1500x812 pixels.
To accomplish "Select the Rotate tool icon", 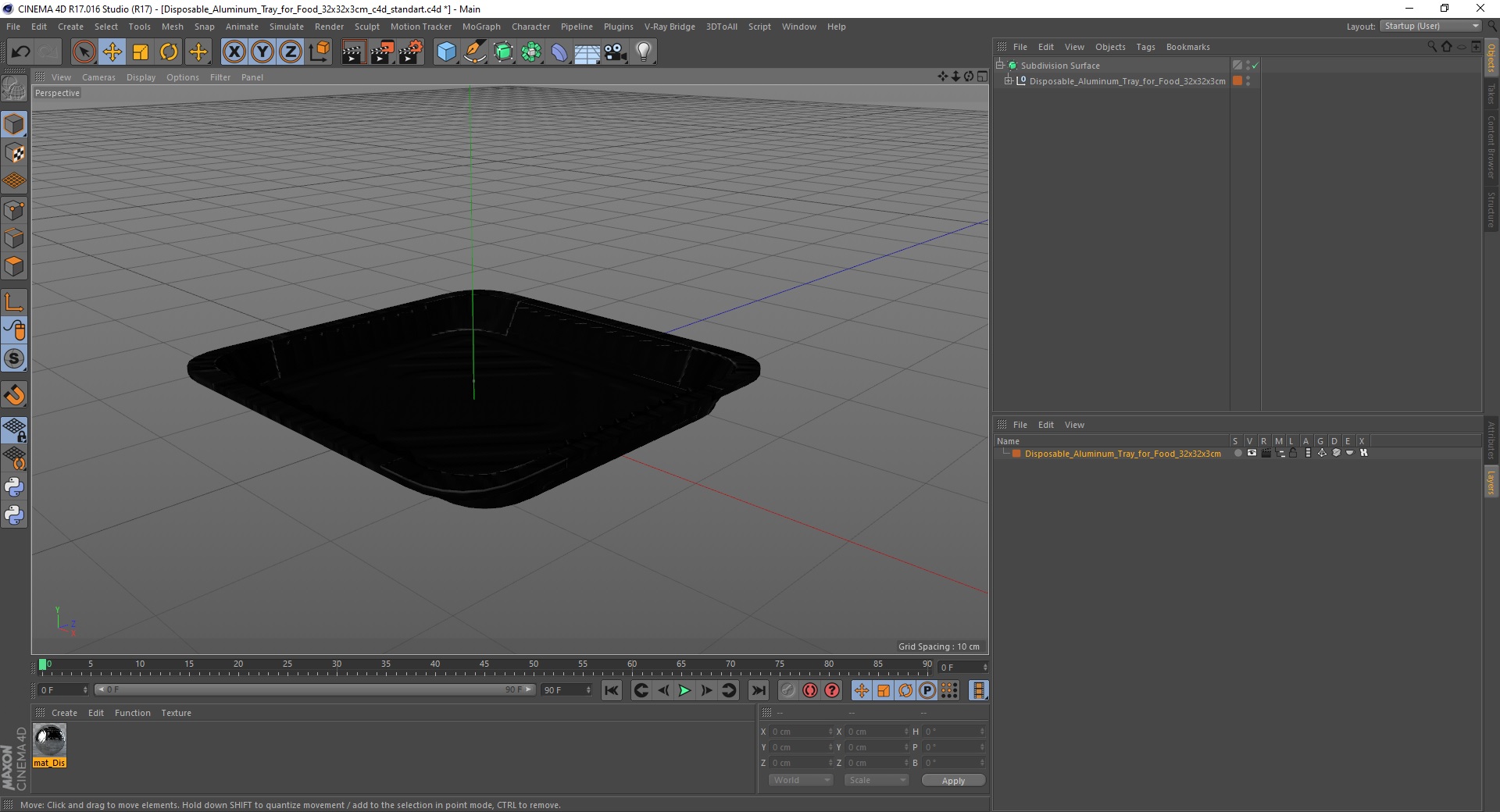I will click(x=169, y=52).
